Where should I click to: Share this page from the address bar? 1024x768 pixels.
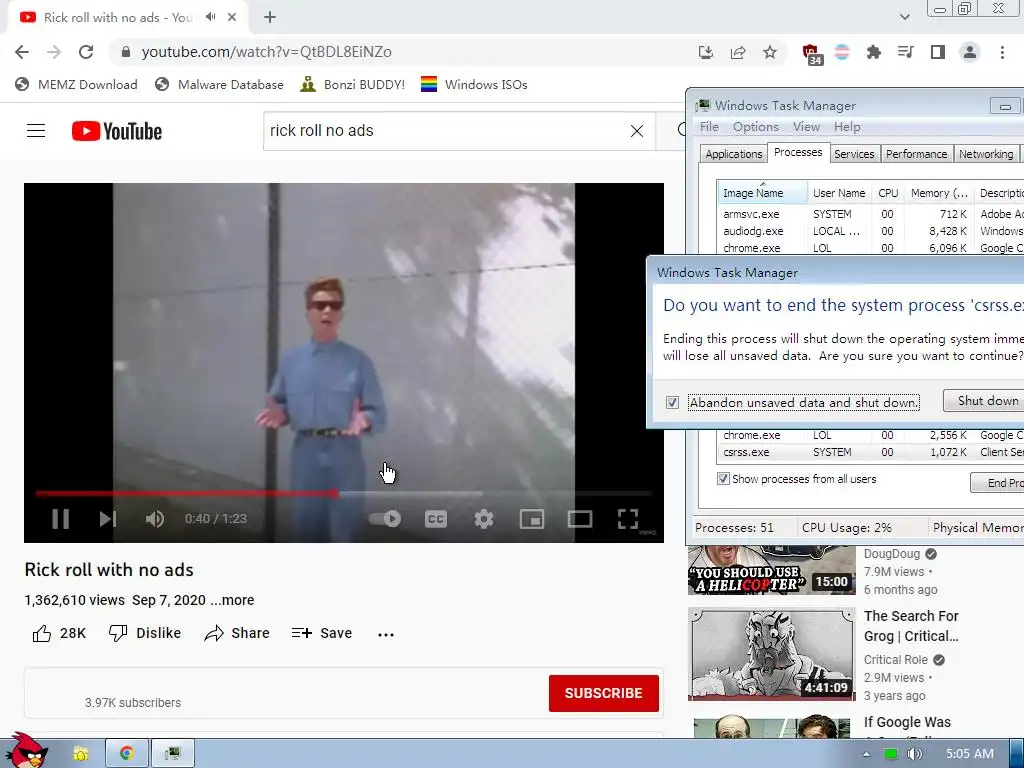click(738, 52)
